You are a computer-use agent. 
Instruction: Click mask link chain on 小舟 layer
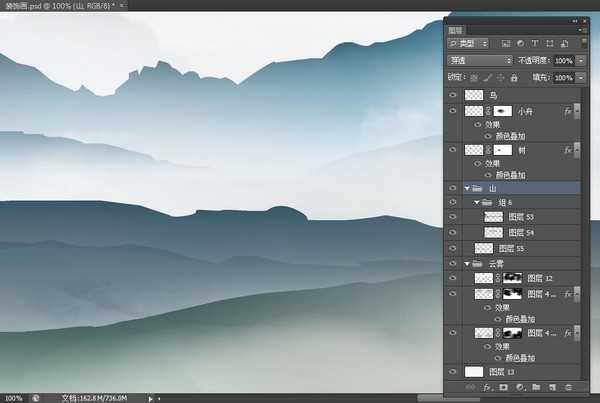tap(488, 111)
